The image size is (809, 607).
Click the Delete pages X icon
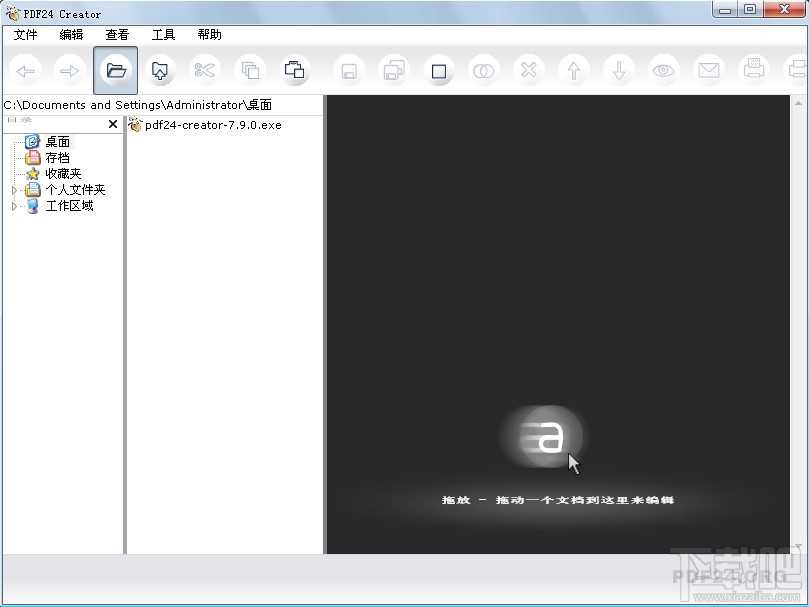coord(528,70)
